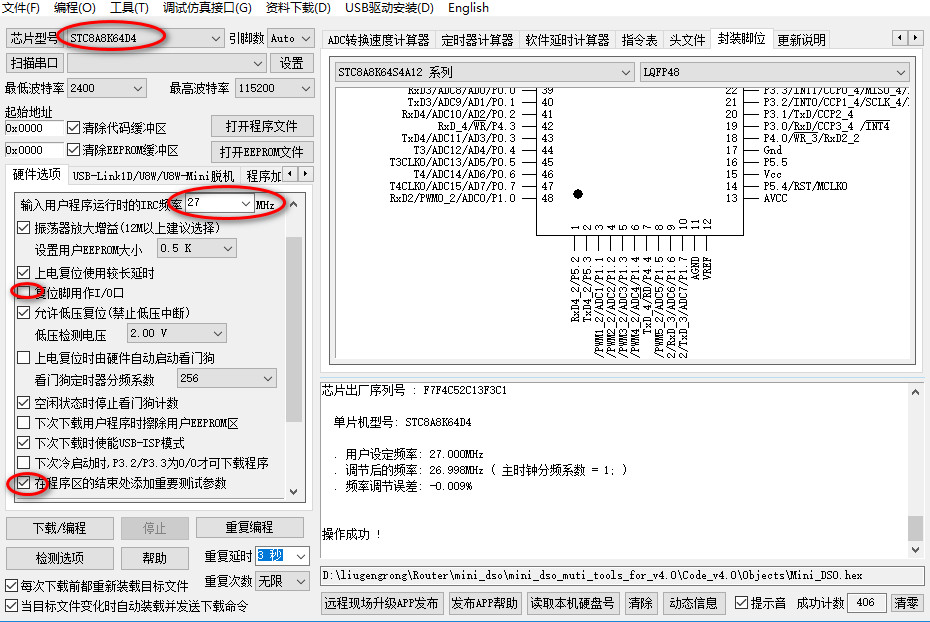This screenshot has height=622, width=930.
Task: Click the 清除 button
Action: 641,603
